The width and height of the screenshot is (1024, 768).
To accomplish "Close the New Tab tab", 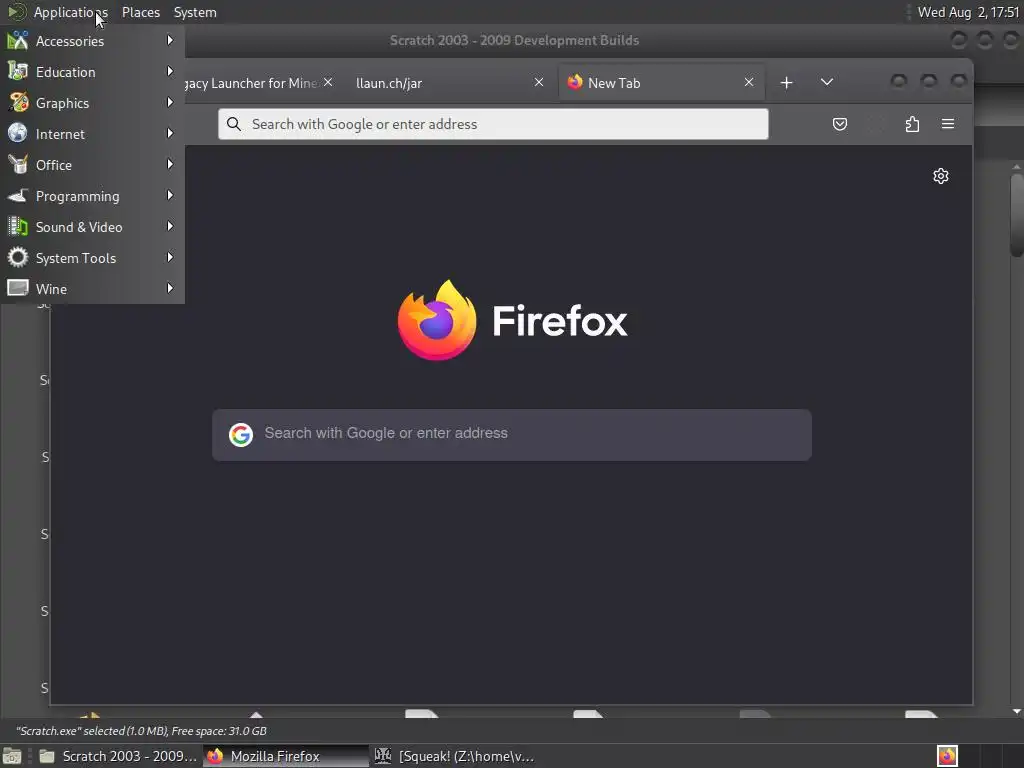I will click(749, 82).
